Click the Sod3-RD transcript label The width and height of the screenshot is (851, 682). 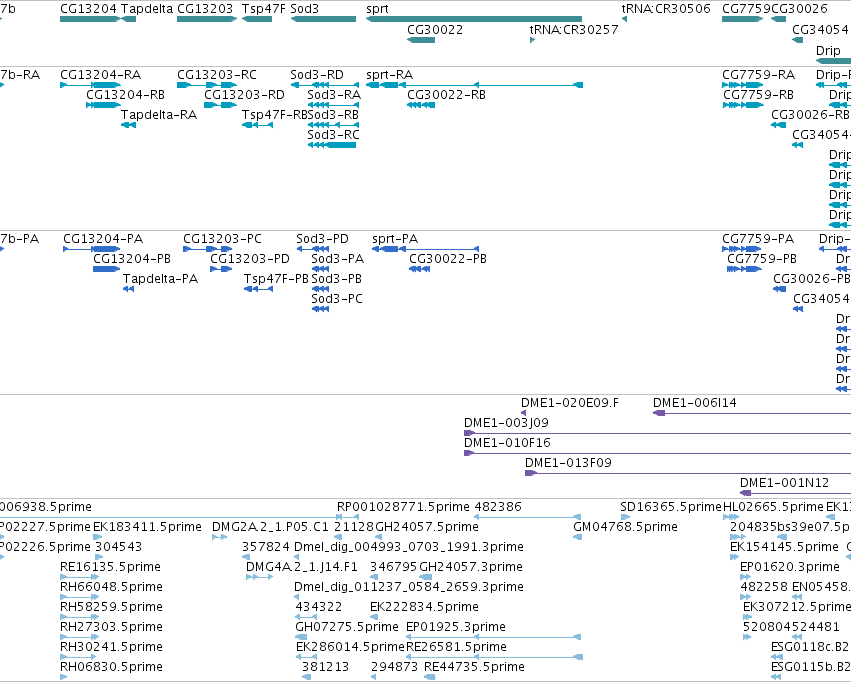(x=317, y=74)
